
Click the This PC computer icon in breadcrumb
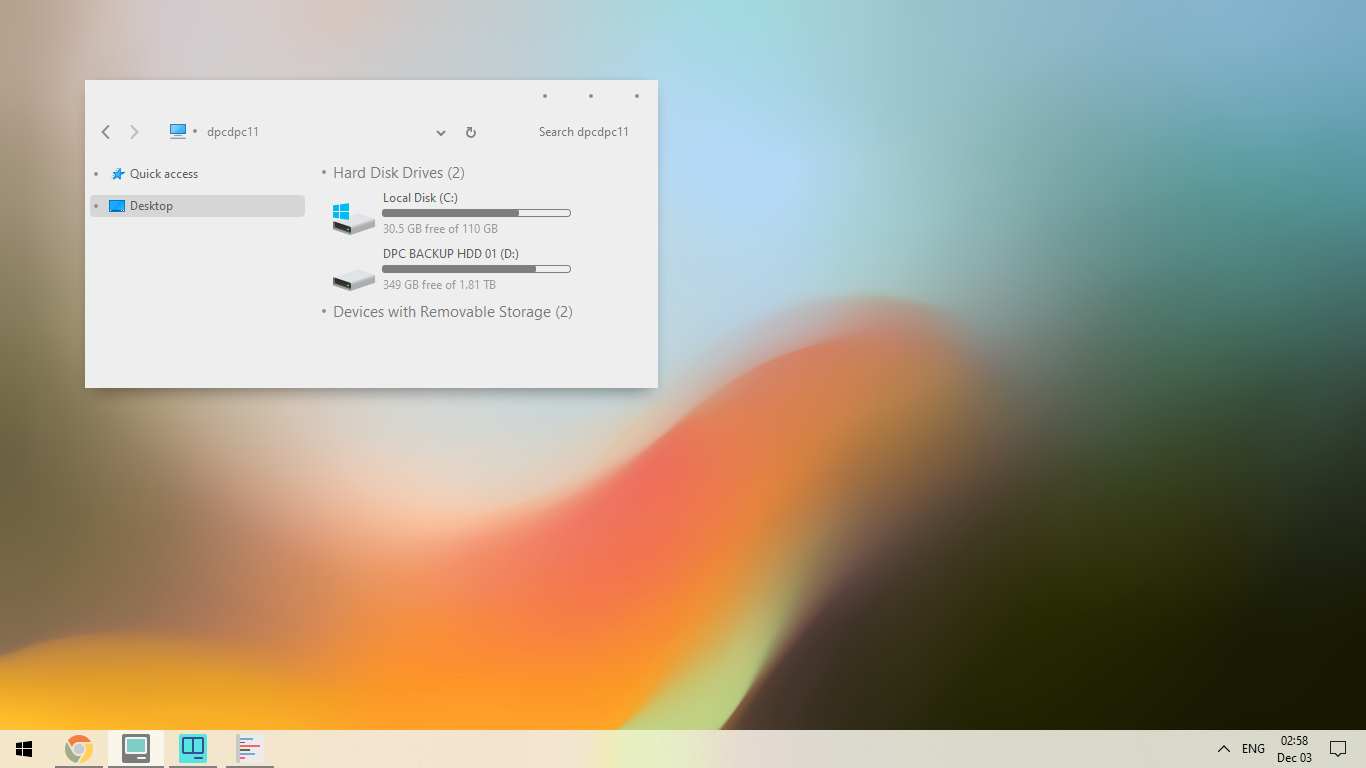pos(178,130)
